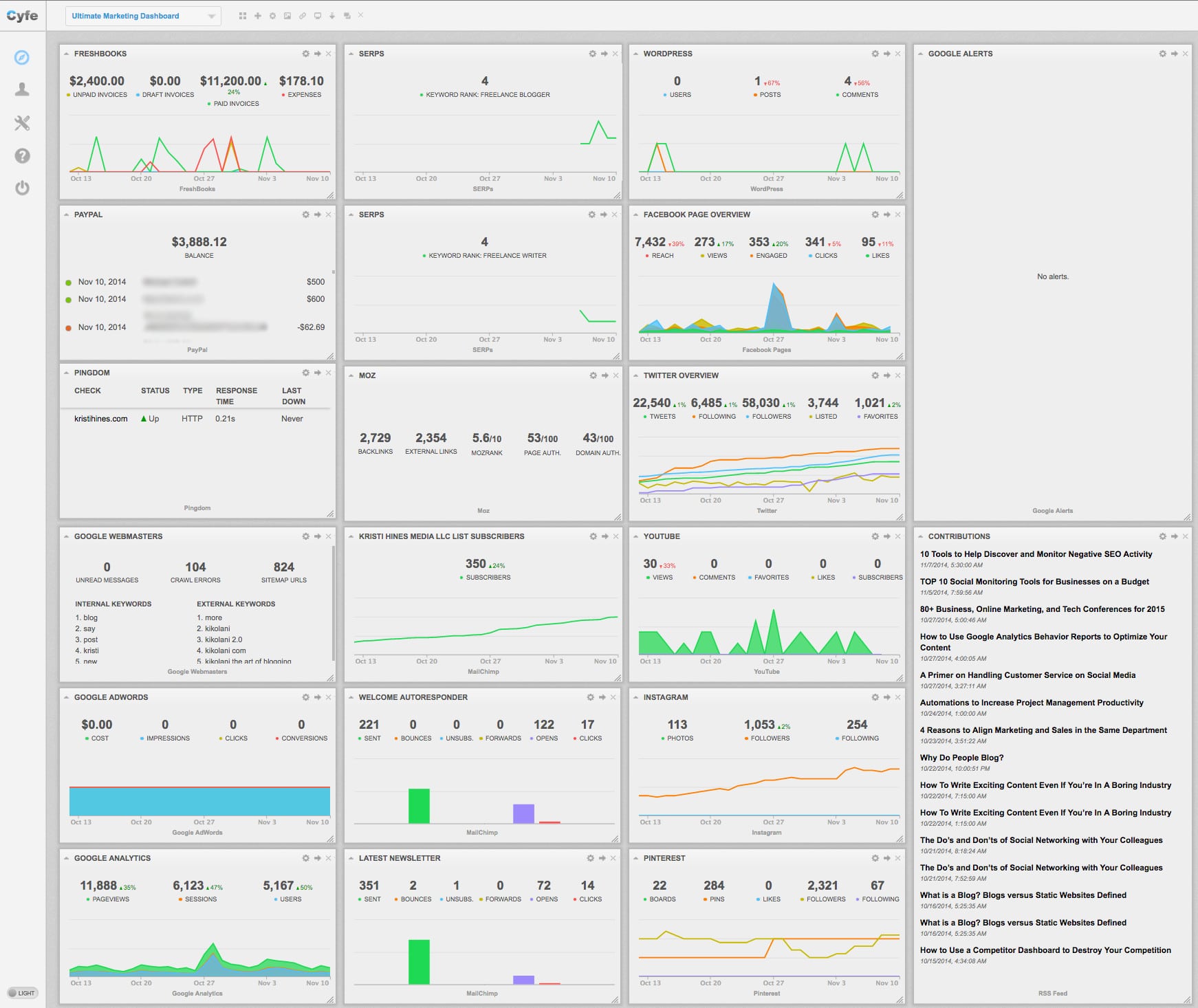Viewport: 1198px width, 1008px height.
Task: Enable TV mode with monitor icon
Action: coord(317,16)
